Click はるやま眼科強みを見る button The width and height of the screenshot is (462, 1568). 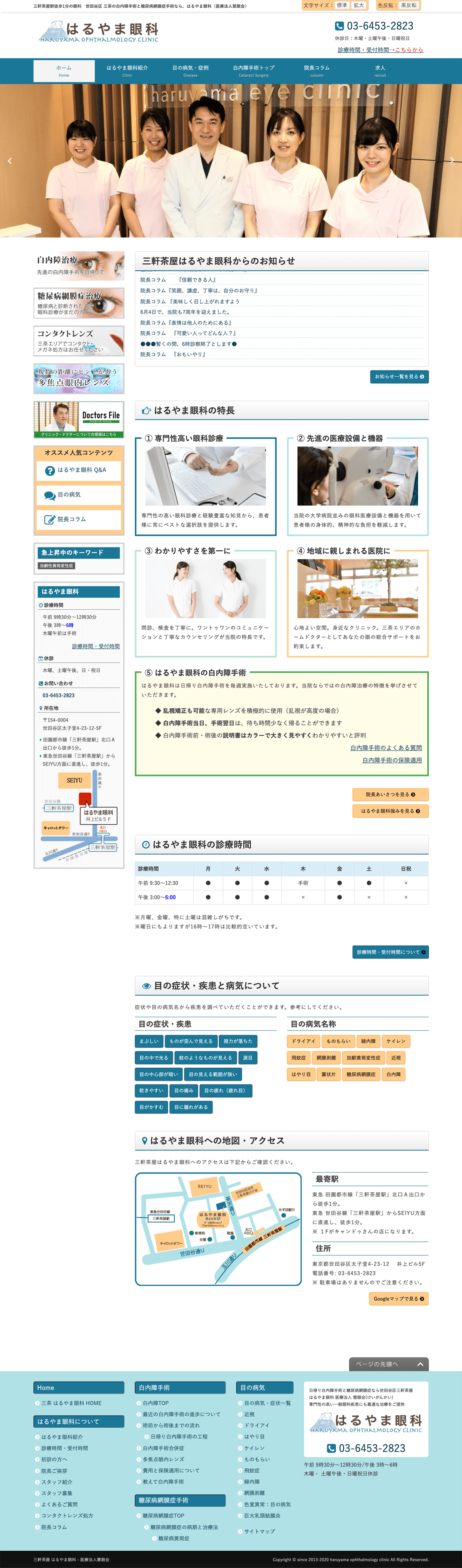click(x=390, y=811)
